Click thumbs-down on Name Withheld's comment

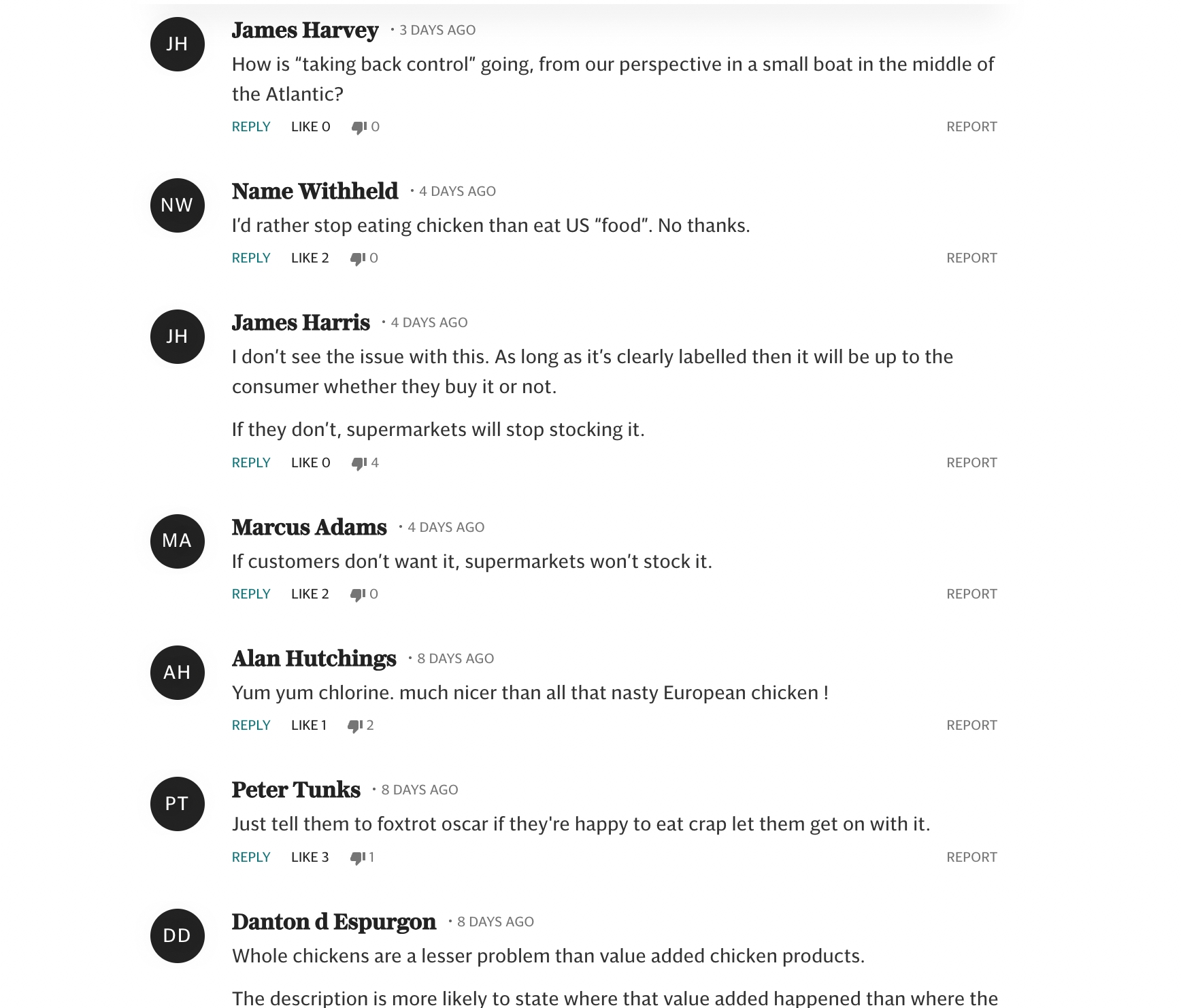357,258
